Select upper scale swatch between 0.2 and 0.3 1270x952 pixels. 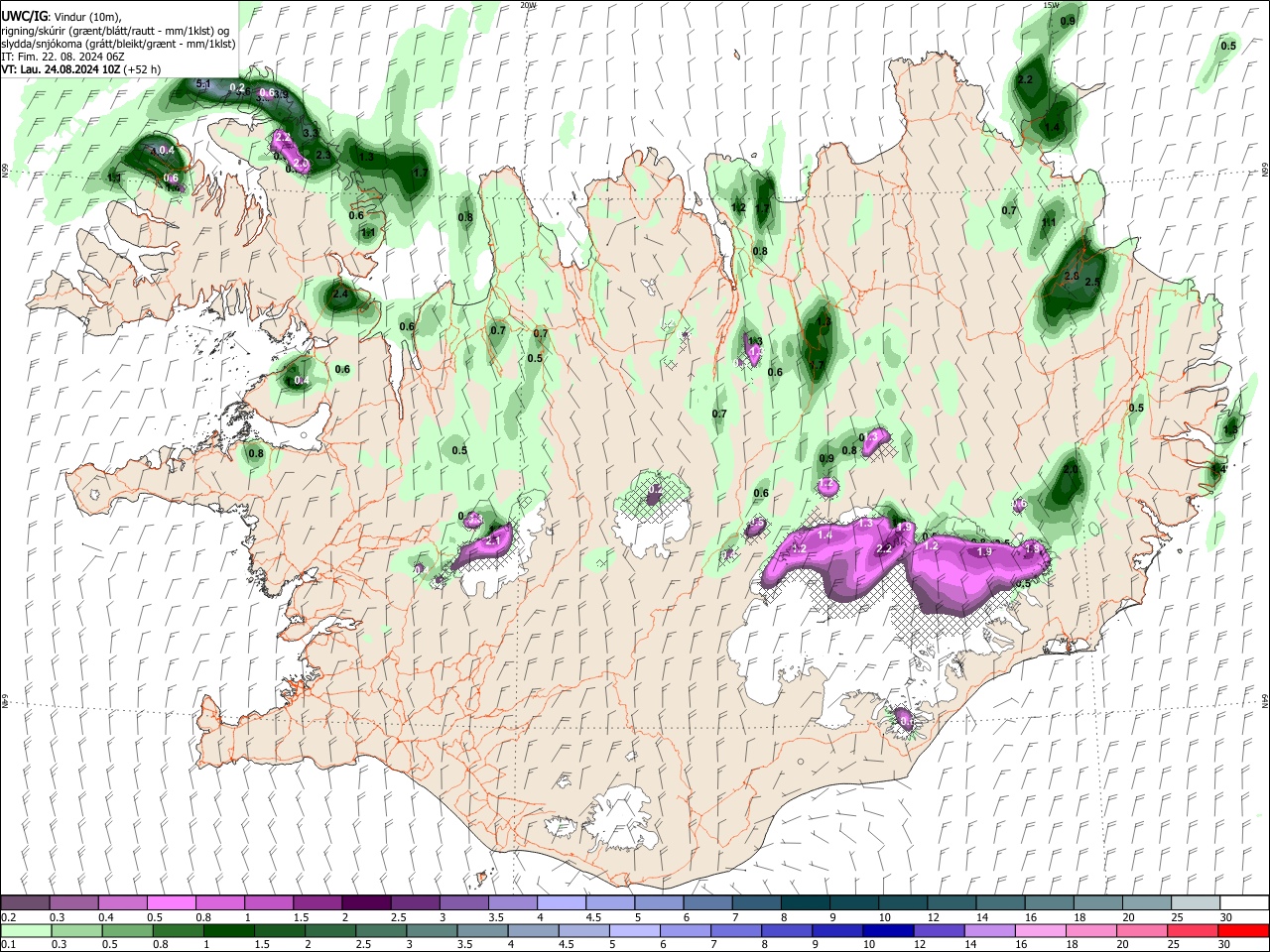click(26, 903)
